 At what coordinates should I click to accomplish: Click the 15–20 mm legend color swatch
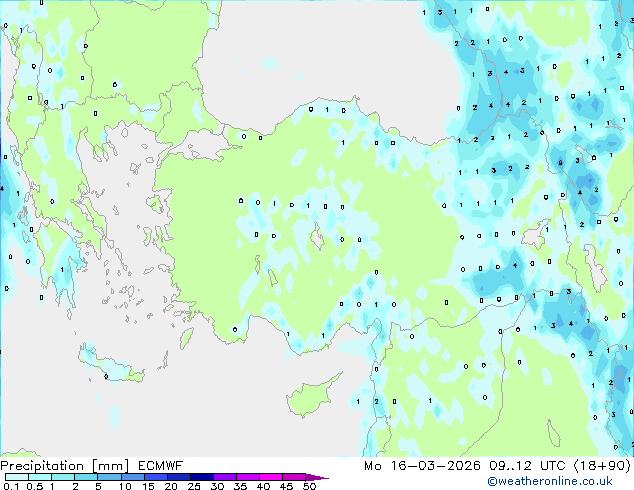[156, 477]
